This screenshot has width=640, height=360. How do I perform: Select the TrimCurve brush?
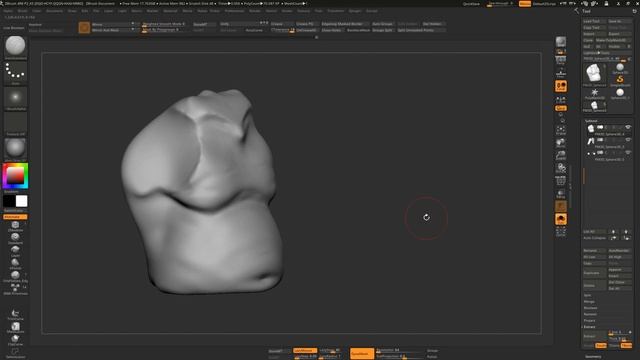(x=15, y=315)
